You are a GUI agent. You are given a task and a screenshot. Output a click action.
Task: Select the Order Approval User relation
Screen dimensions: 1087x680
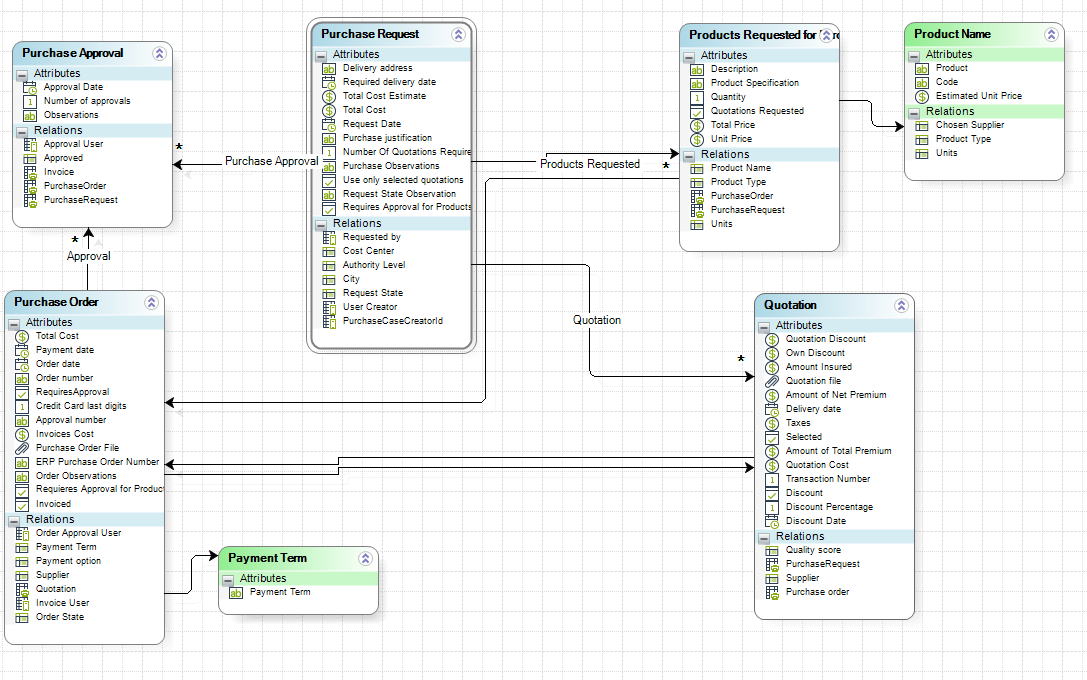(x=78, y=533)
